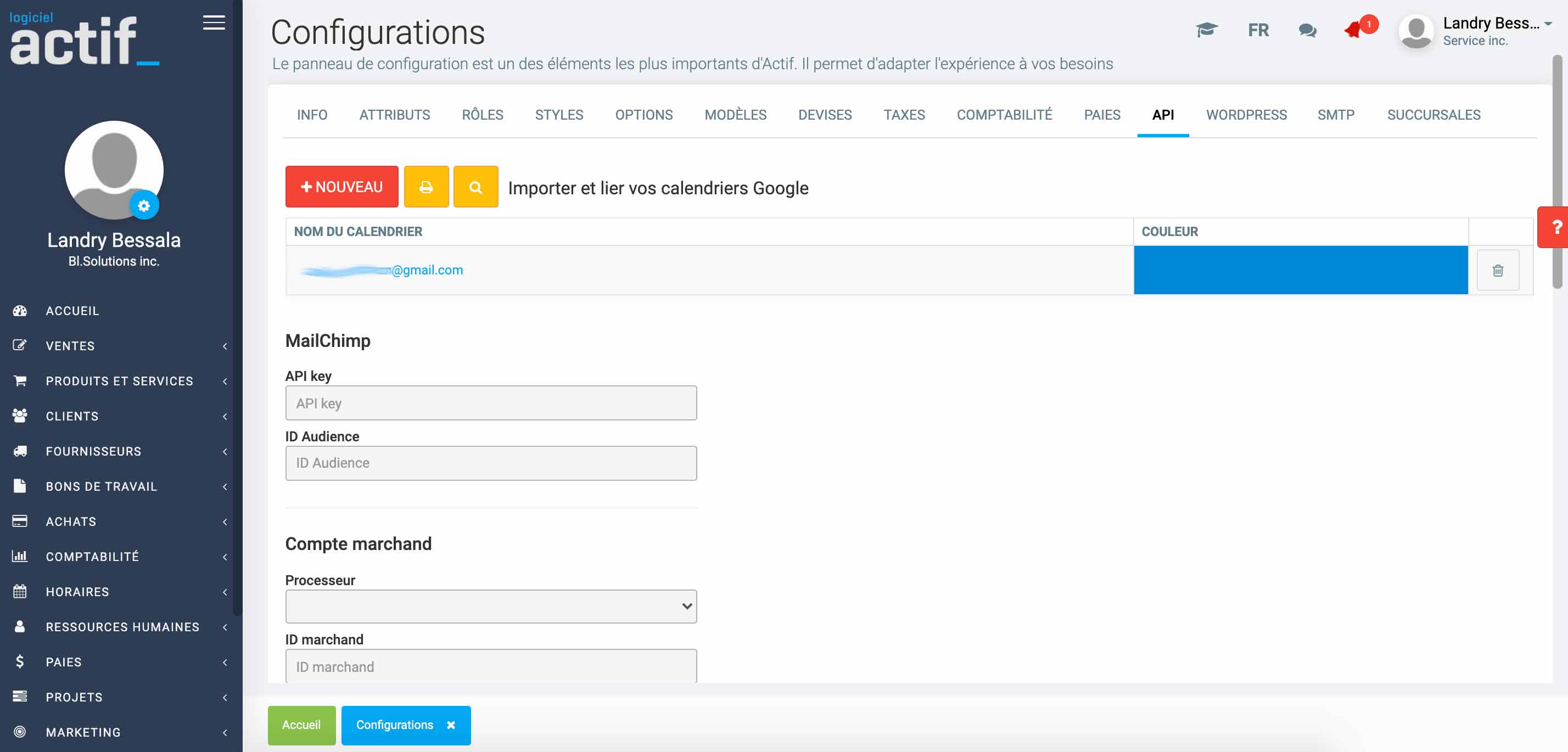This screenshot has width=1568, height=752.
Task: Expand the Clients sidebar section
Action: (x=72, y=416)
